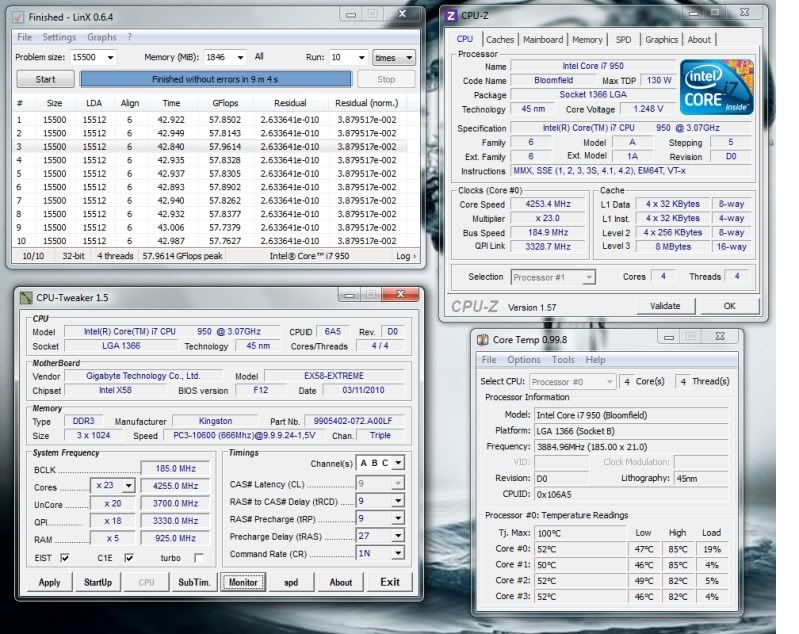The image size is (799, 634).
Task: Uncheck the C1E checkbox
Action: [x=129, y=558]
